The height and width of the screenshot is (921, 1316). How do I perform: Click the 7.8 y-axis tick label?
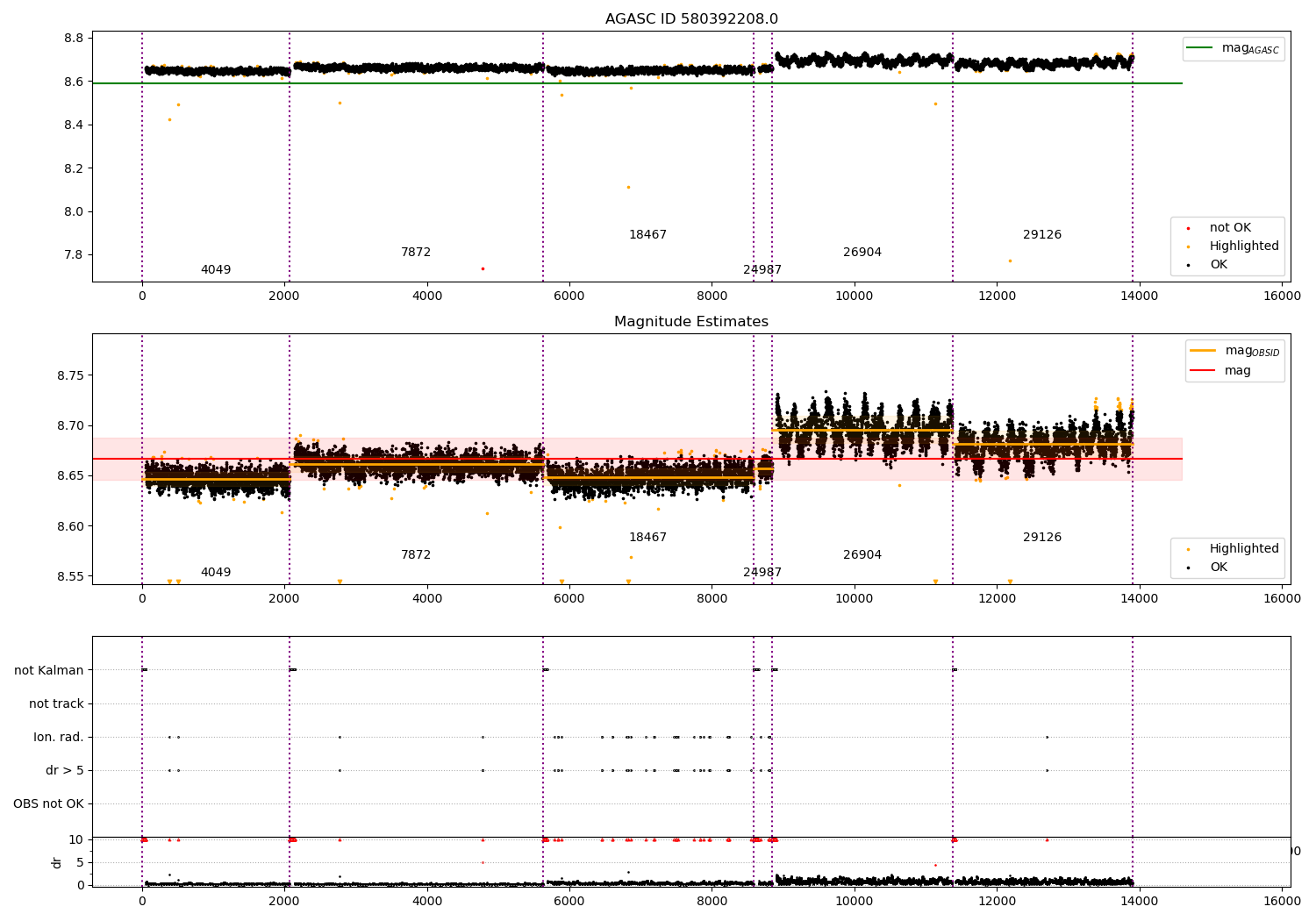[74, 255]
